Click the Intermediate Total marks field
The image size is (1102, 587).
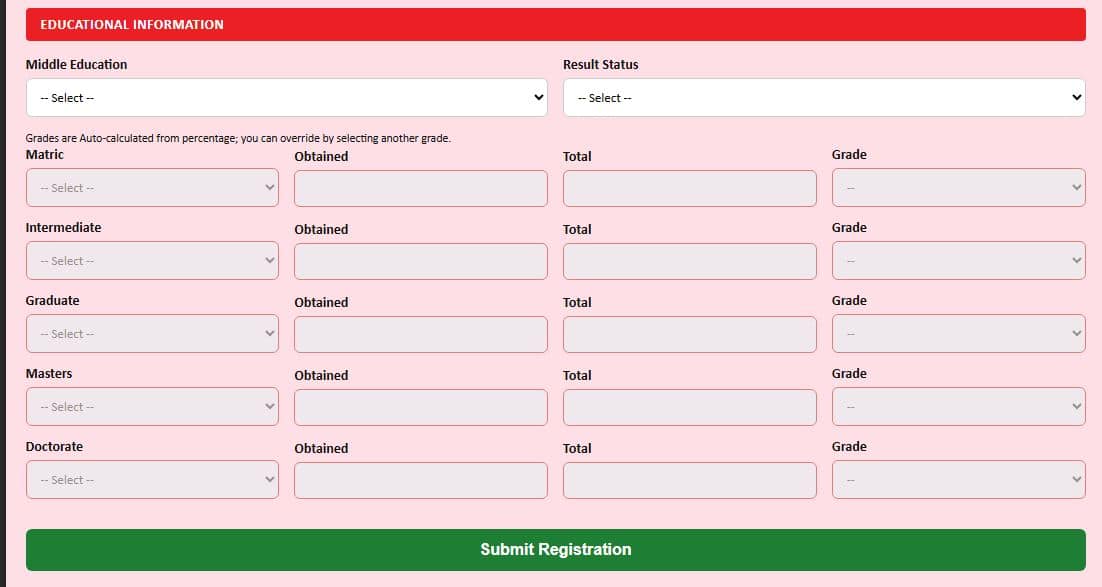(x=689, y=262)
